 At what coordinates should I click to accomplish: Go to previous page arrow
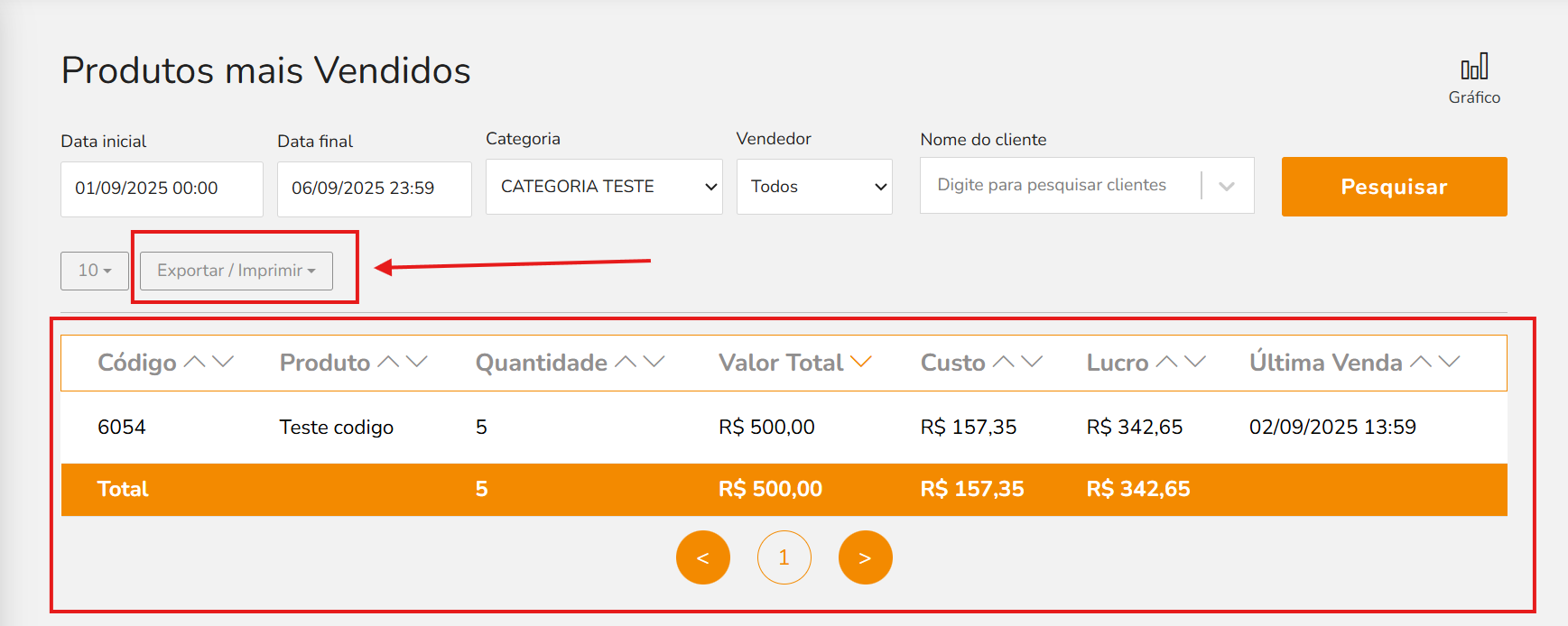click(703, 557)
